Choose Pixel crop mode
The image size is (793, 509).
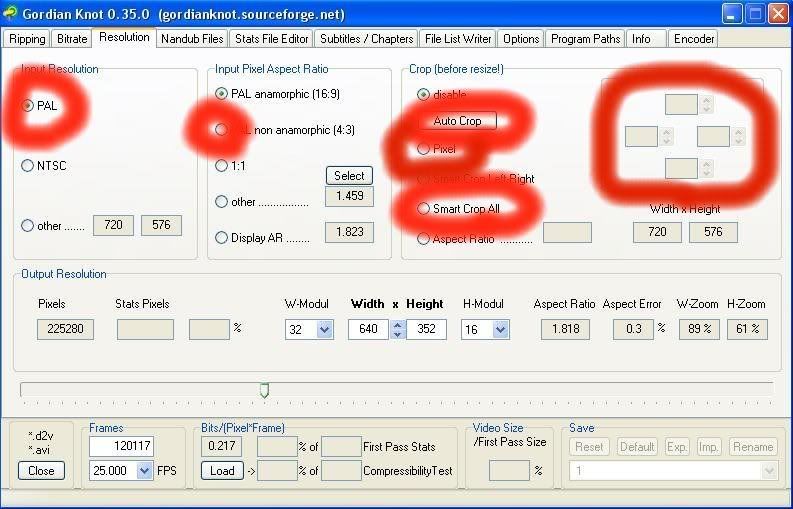423,149
